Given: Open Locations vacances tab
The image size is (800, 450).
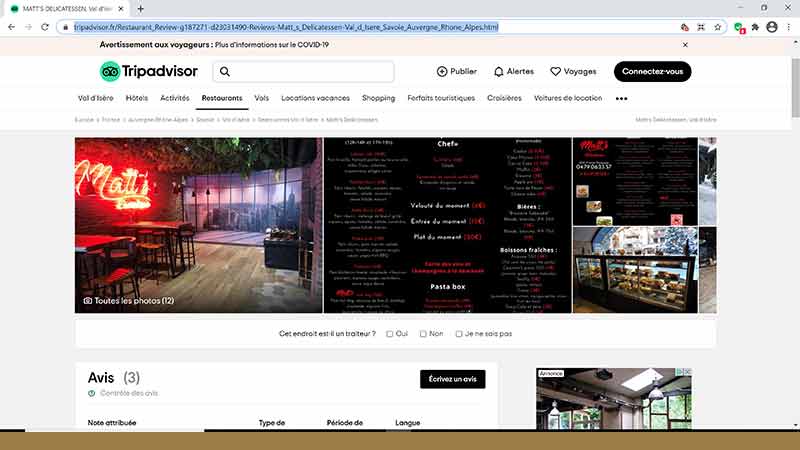Looking at the screenshot, I should coord(315,98).
